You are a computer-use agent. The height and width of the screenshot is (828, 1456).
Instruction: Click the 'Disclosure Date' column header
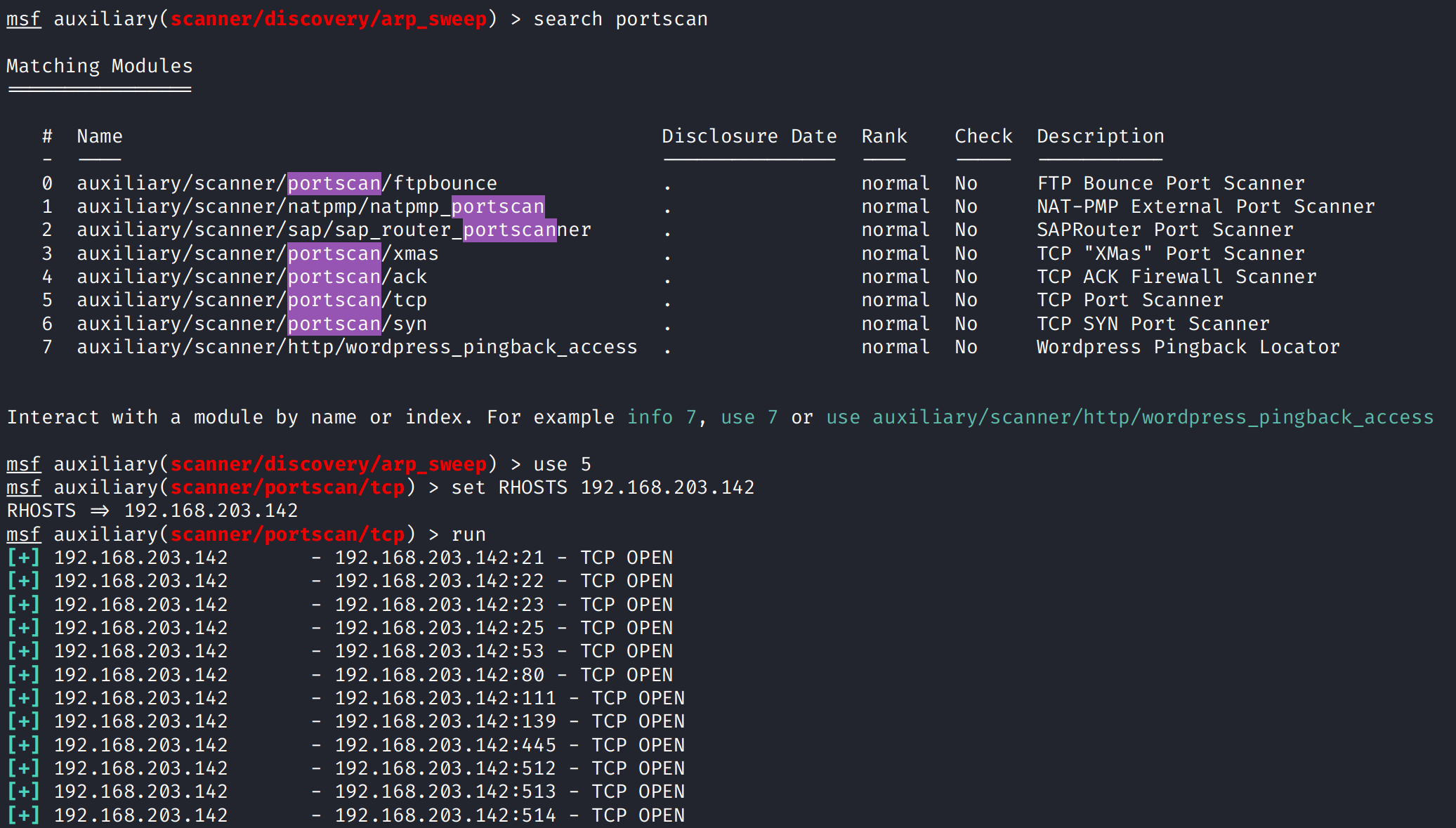tap(749, 136)
